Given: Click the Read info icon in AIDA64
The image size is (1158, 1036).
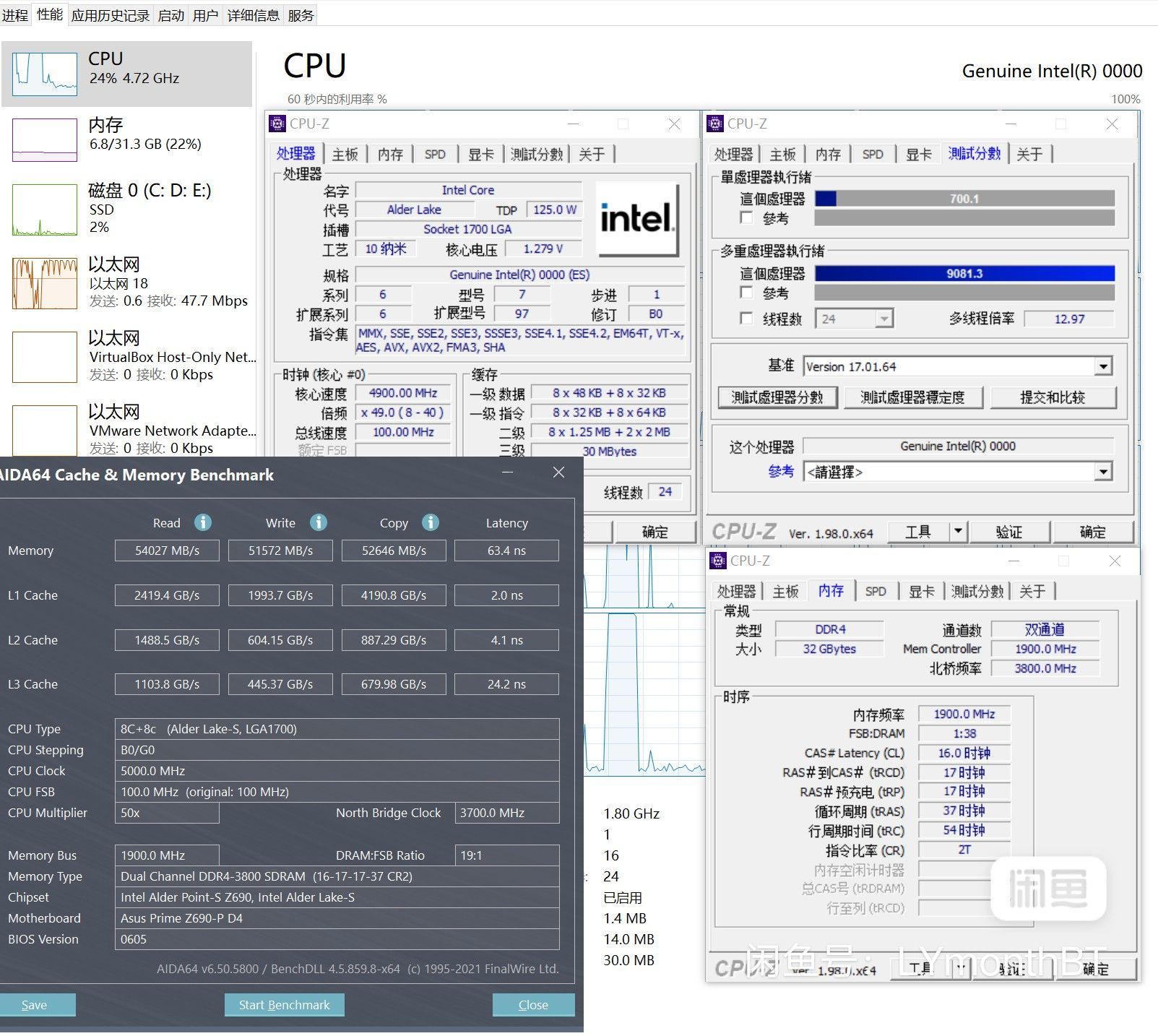Looking at the screenshot, I should click(x=203, y=522).
